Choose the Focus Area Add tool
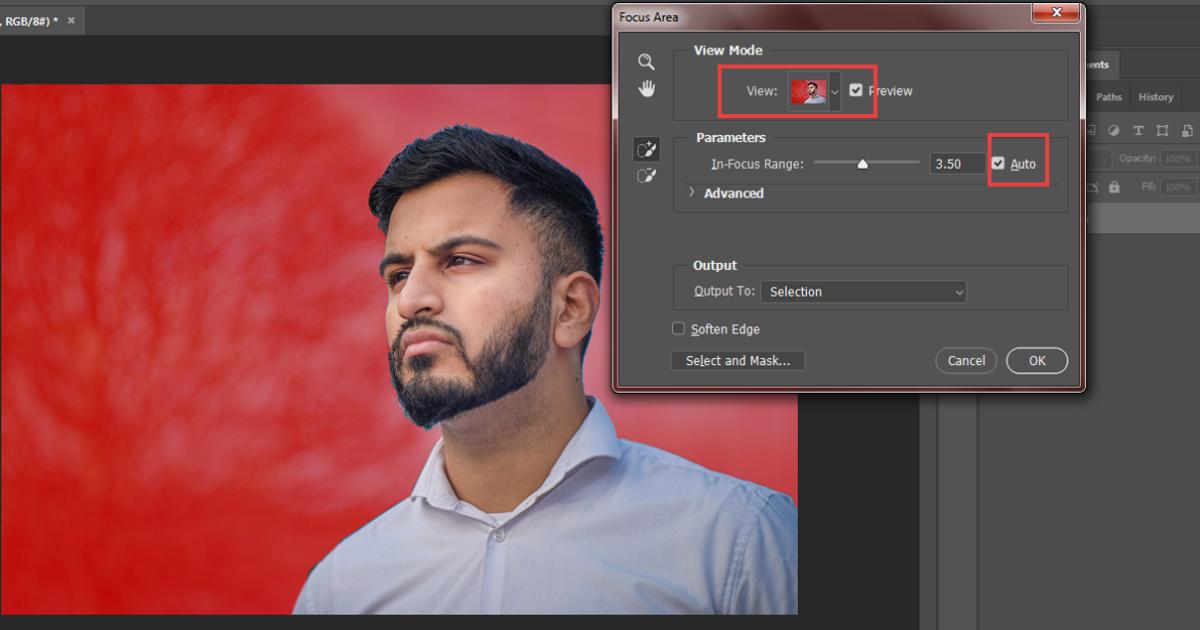The image size is (1200, 630). click(646, 150)
